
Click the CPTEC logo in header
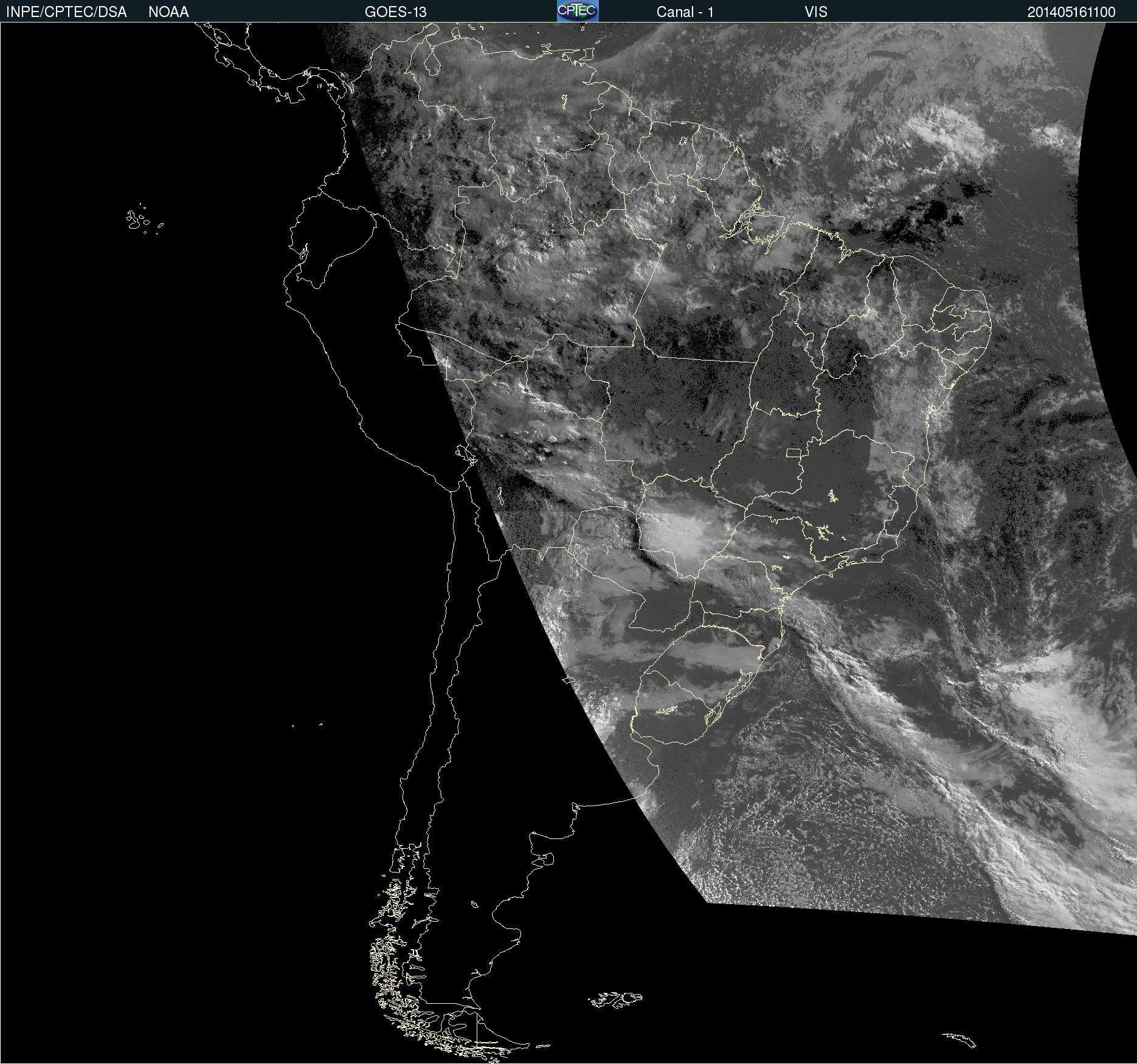click(578, 11)
